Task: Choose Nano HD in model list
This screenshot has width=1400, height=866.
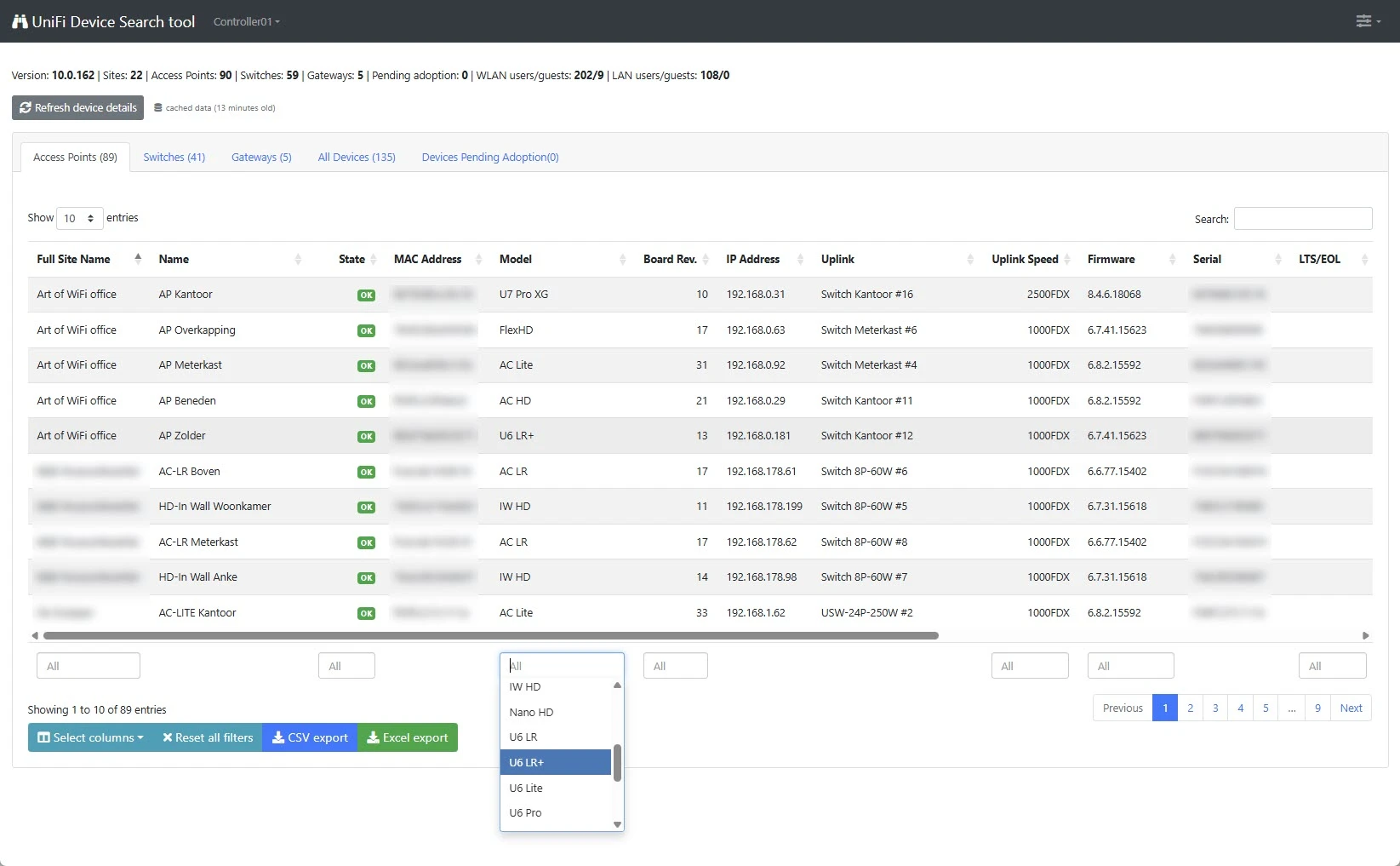Action: (x=556, y=712)
